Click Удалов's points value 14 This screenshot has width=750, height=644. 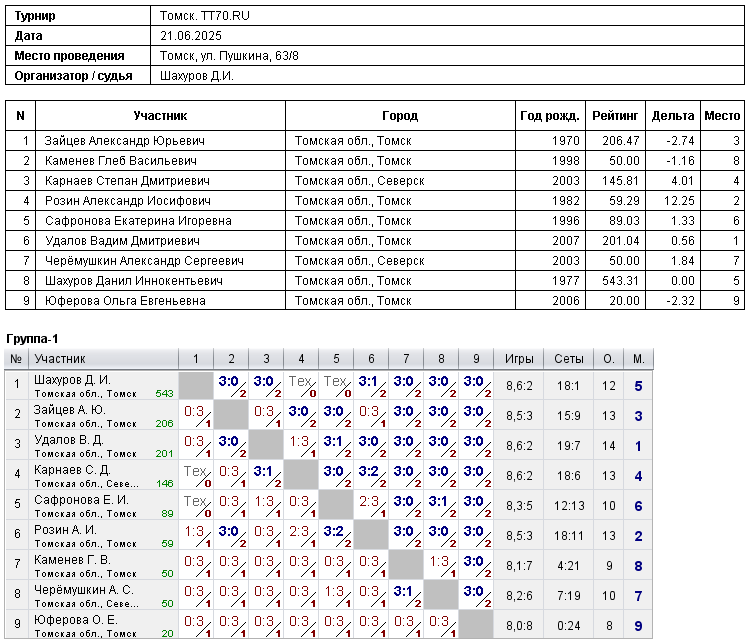[x=608, y=446]
